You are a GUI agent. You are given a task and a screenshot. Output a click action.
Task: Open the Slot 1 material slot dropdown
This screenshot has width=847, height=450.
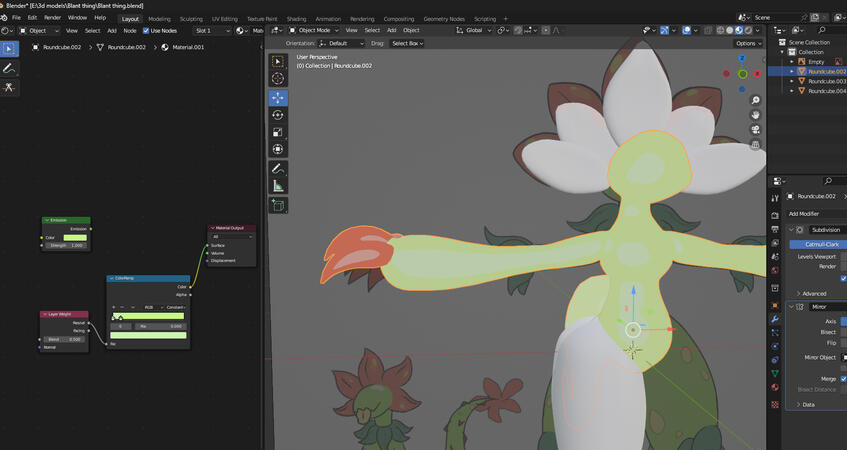click(x=212, y=31)
